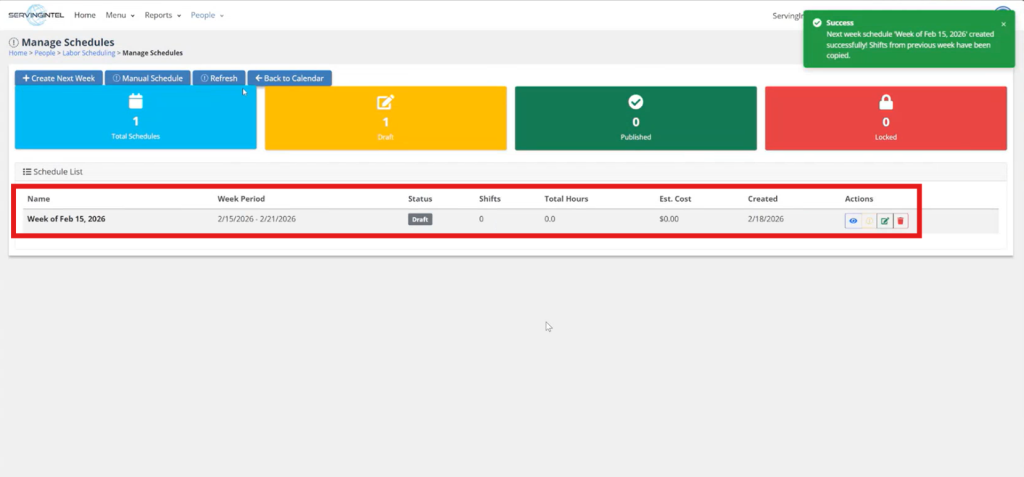
Task: Go to Home in the top navigation
Action: [85, 16]
